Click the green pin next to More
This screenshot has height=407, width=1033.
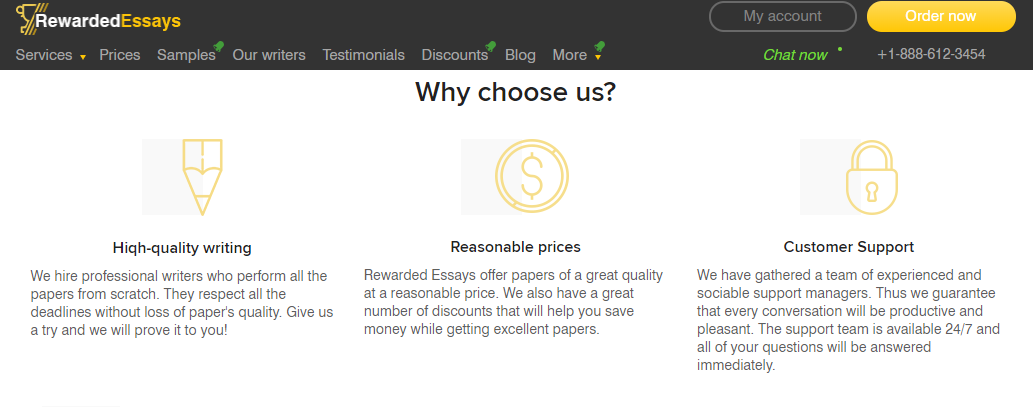pos(598,46)
